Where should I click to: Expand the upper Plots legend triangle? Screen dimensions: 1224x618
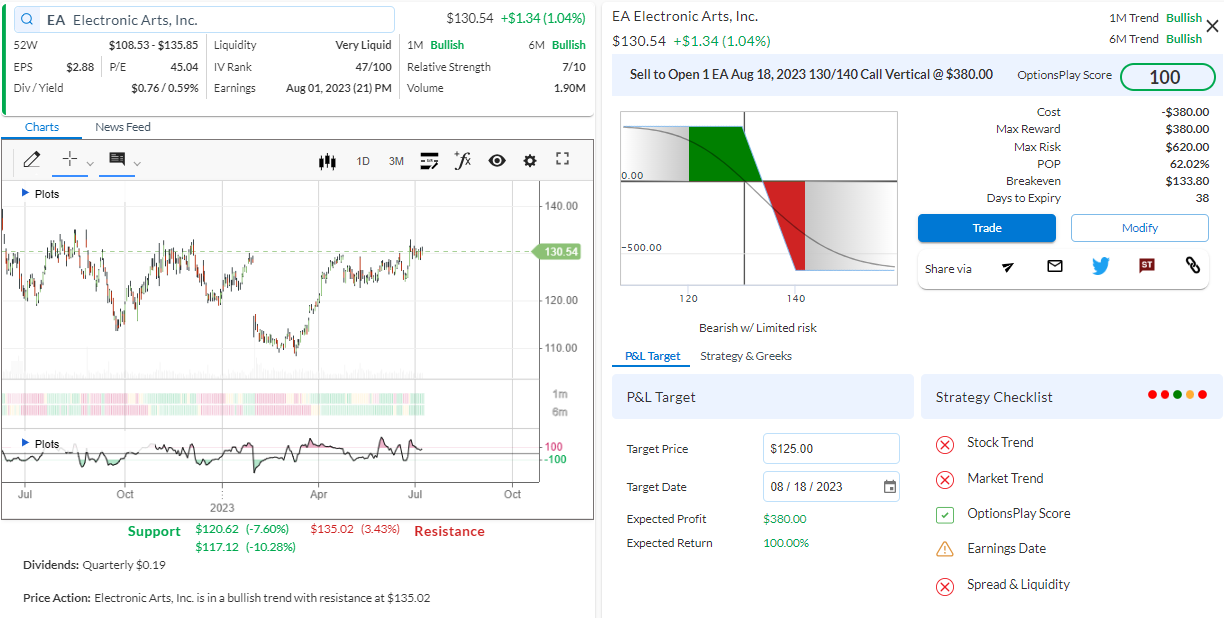(25, 192)
